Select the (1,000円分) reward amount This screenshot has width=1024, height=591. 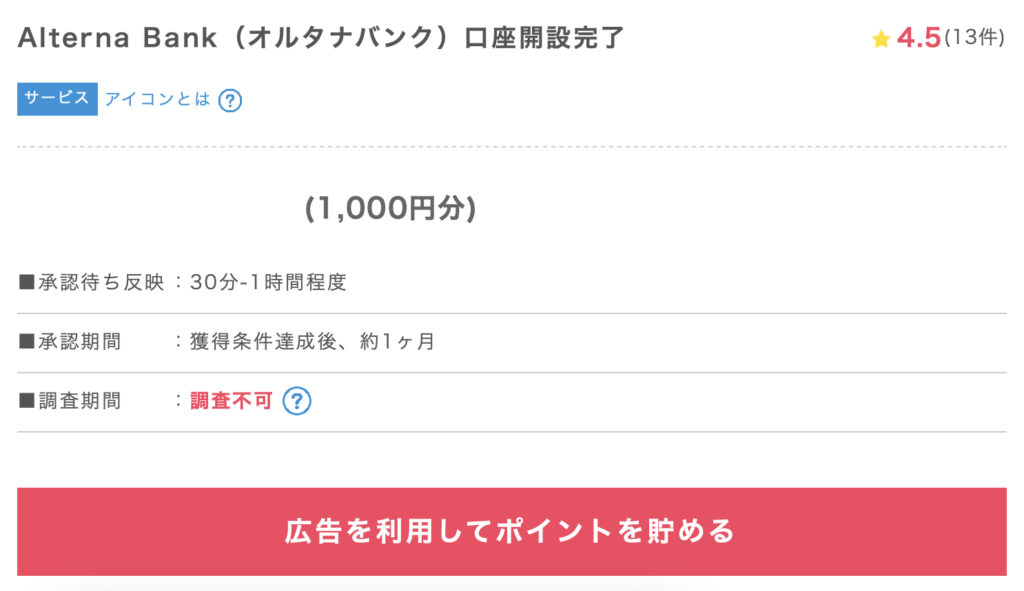pyautogui.click(x=391, y=208)
